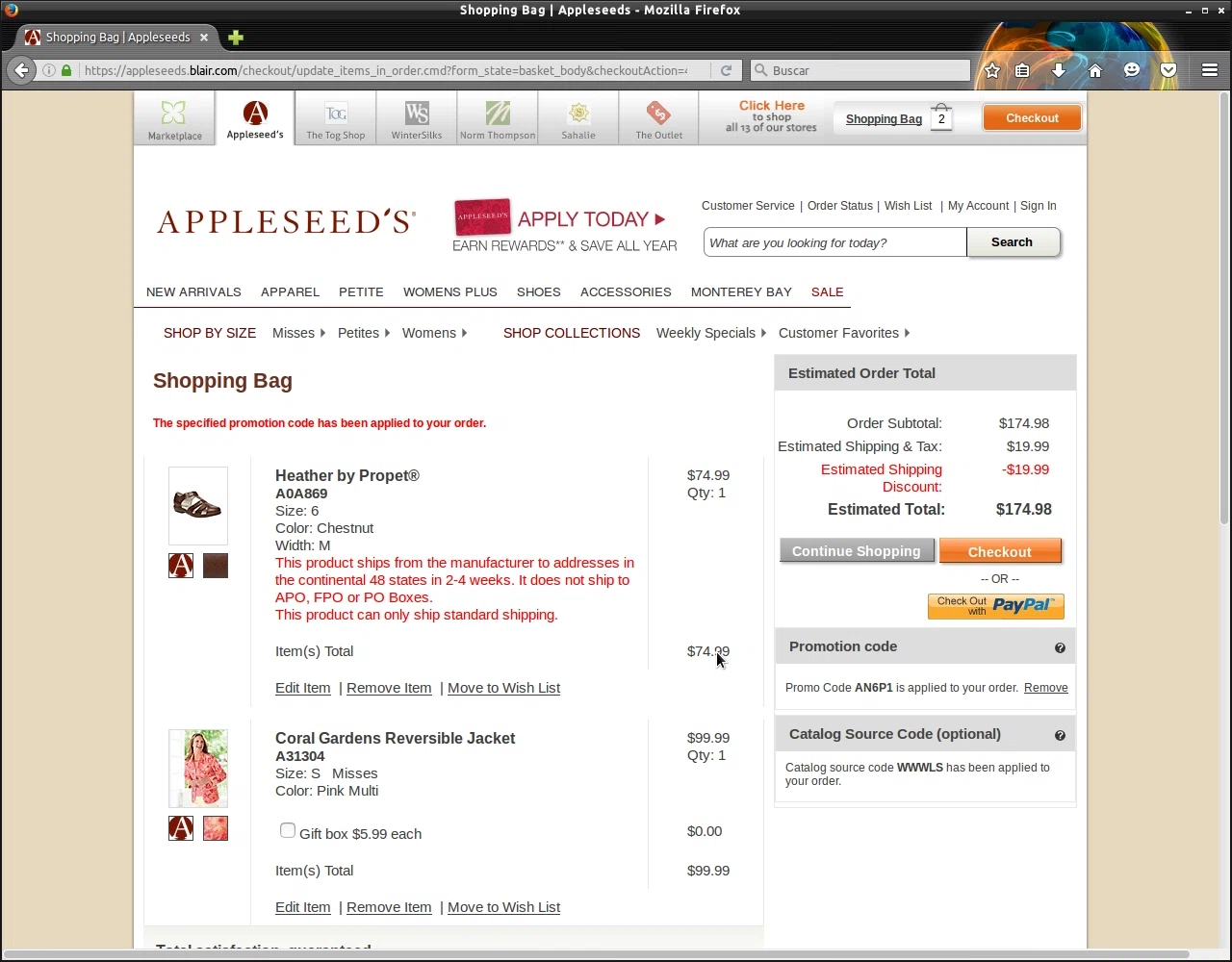Click the Appleseed's brand icon under the sandal
The image size is (1232, 962).
pos(181,566)
